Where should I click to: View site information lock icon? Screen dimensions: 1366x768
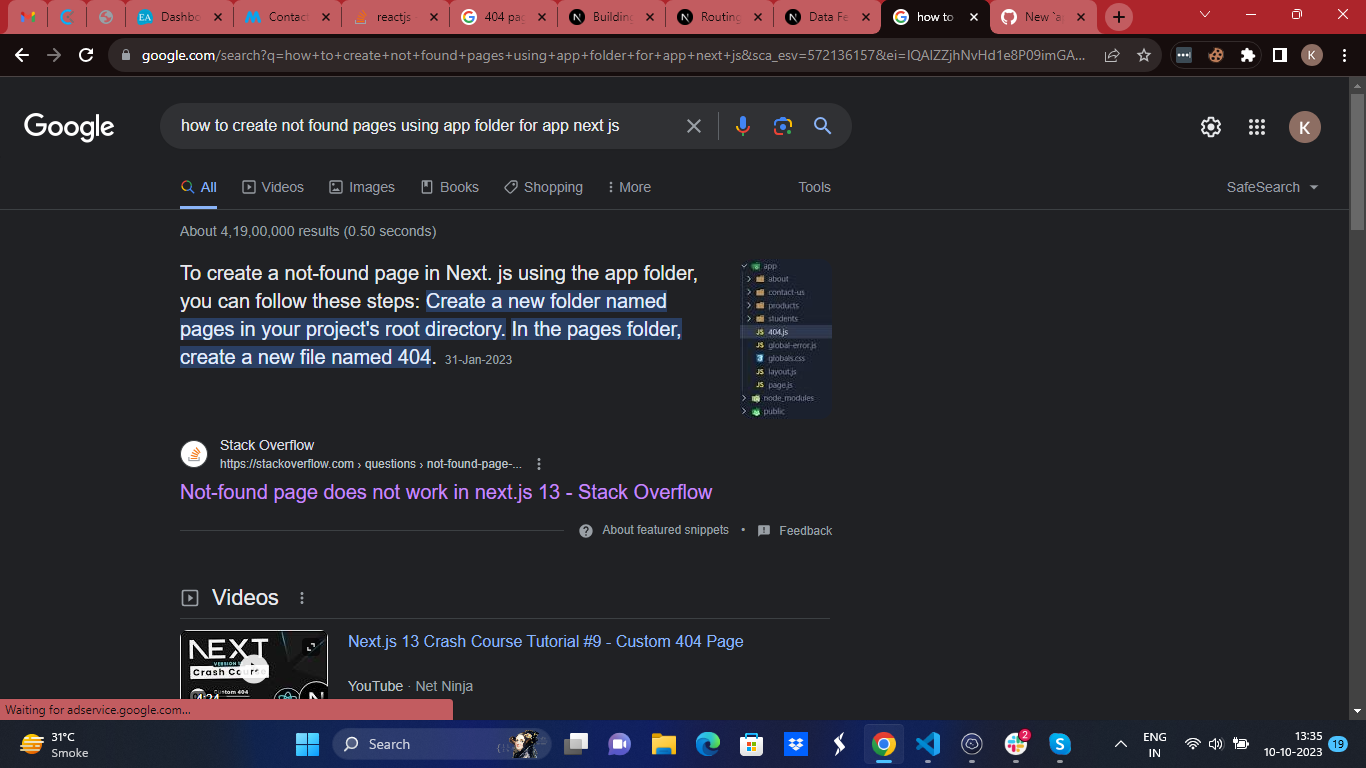125,56
